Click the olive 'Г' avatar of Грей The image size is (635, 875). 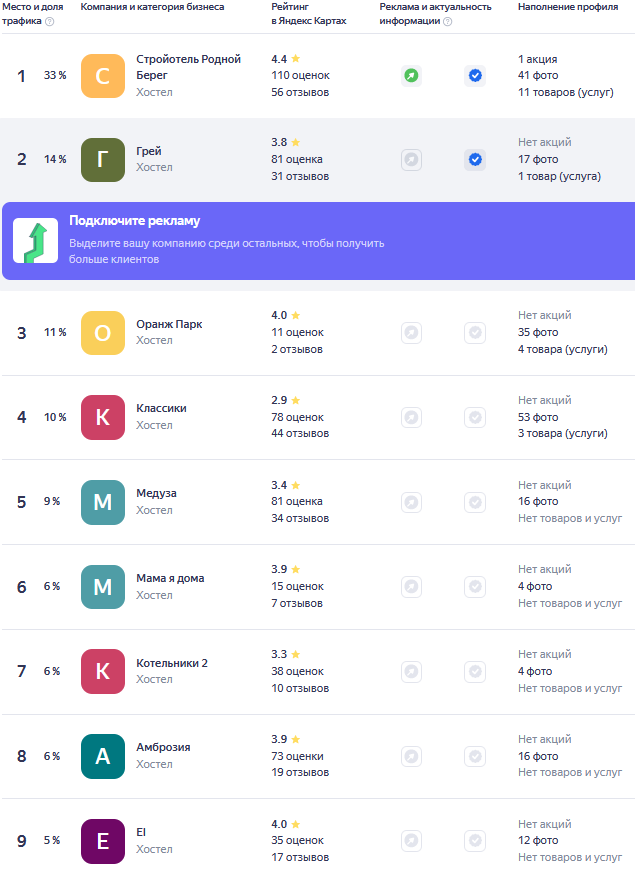pos(103,160)
